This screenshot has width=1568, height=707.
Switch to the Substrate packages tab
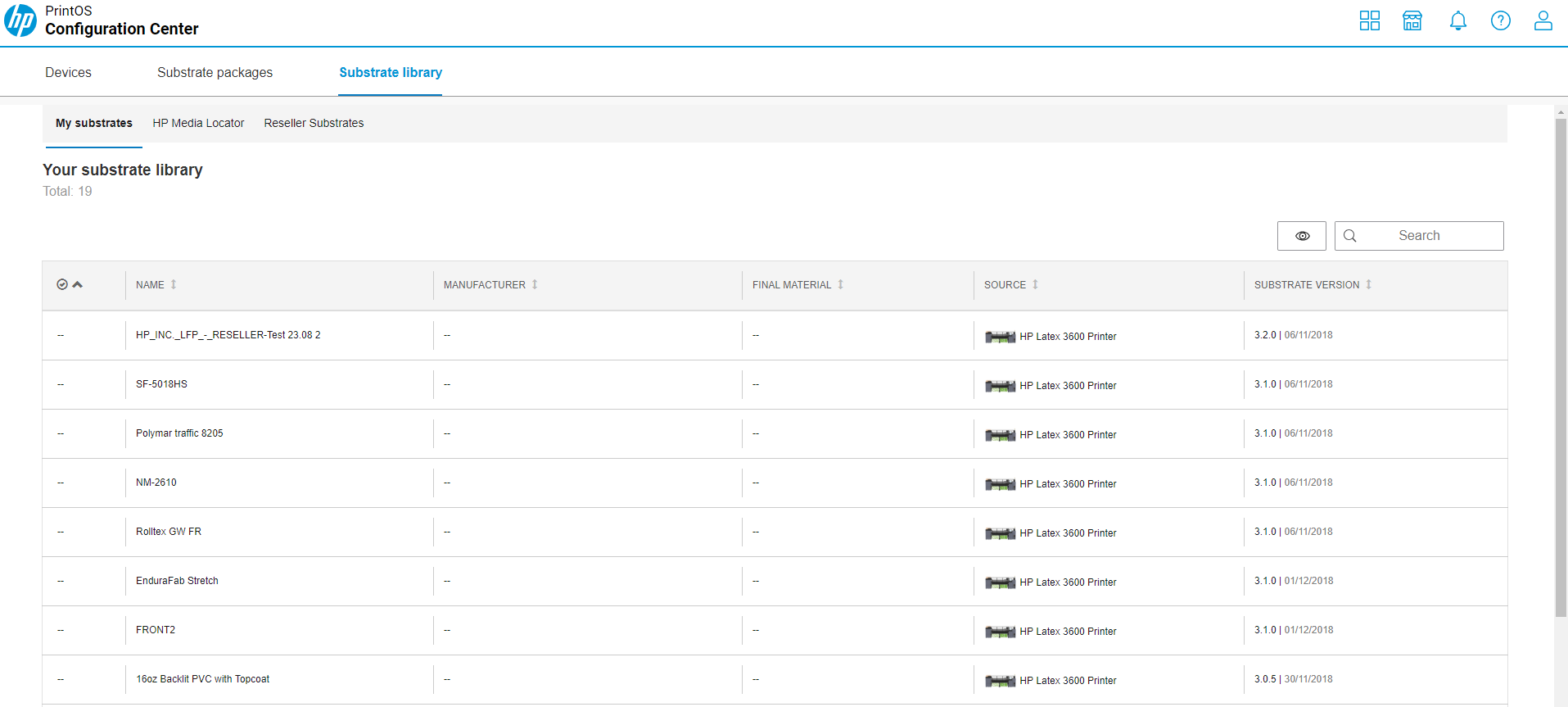tap(215, 72)
